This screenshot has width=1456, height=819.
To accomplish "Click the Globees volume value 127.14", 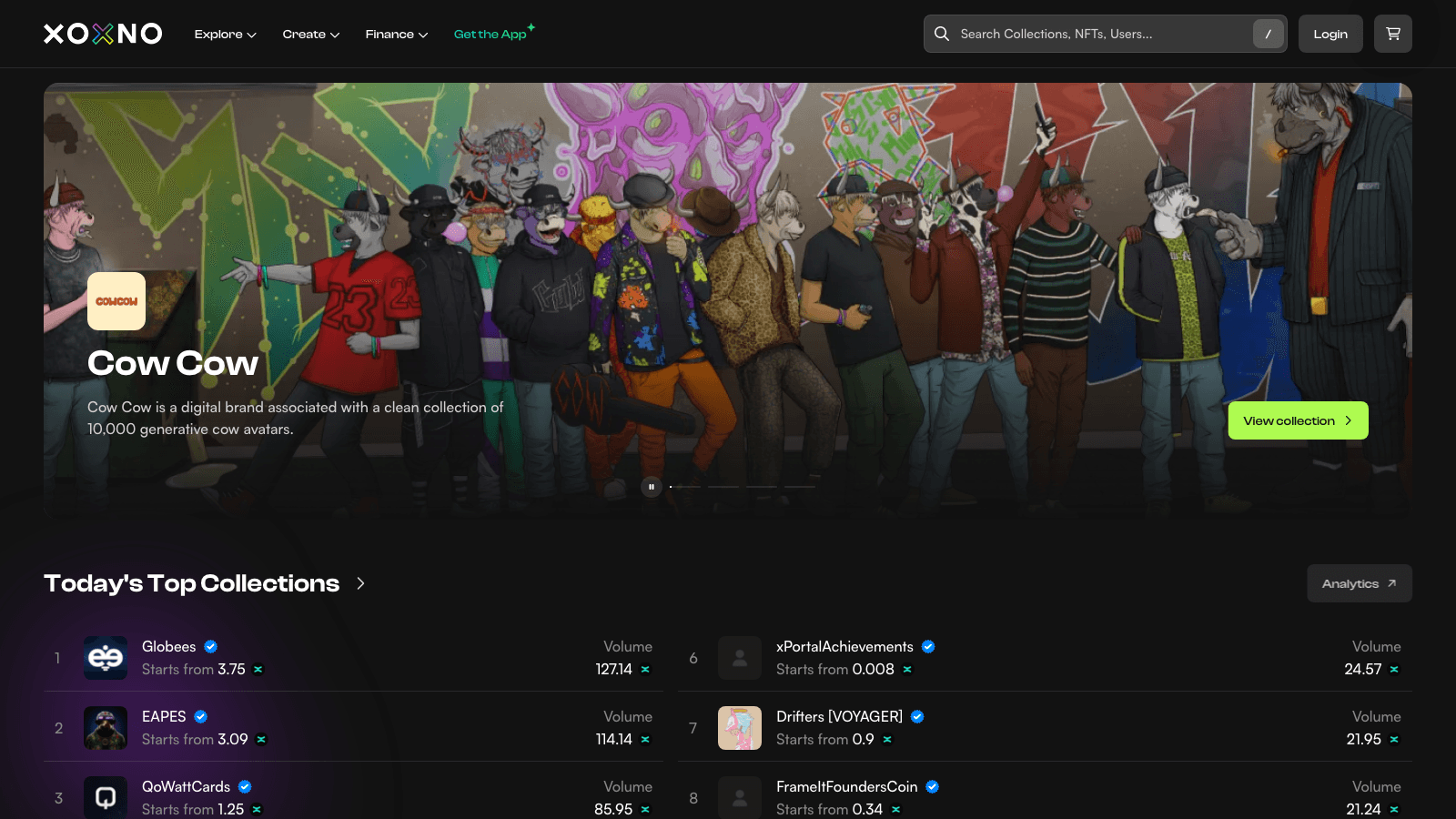I will [x=614, y=669].
